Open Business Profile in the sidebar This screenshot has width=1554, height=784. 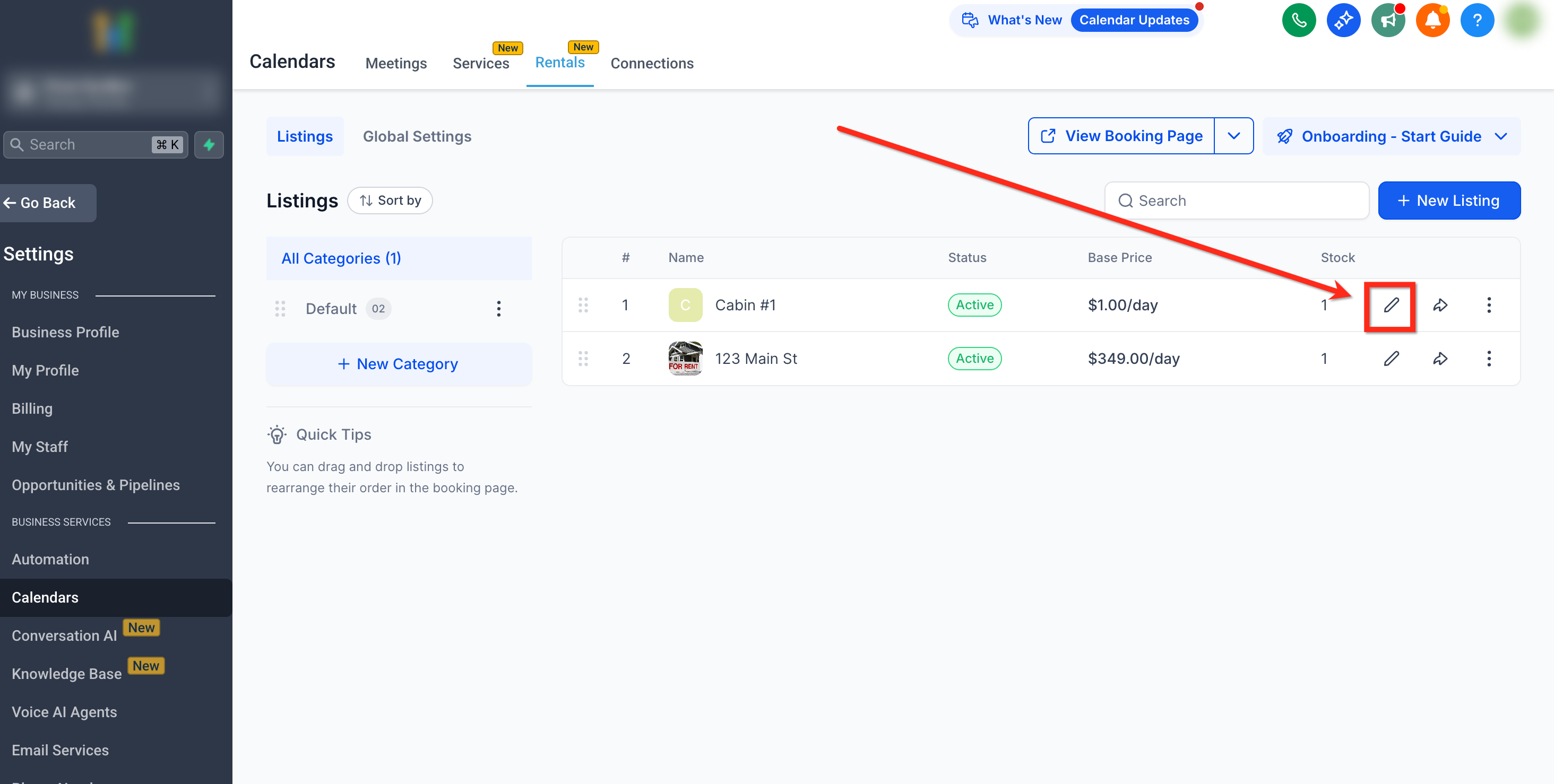[65, 332]
